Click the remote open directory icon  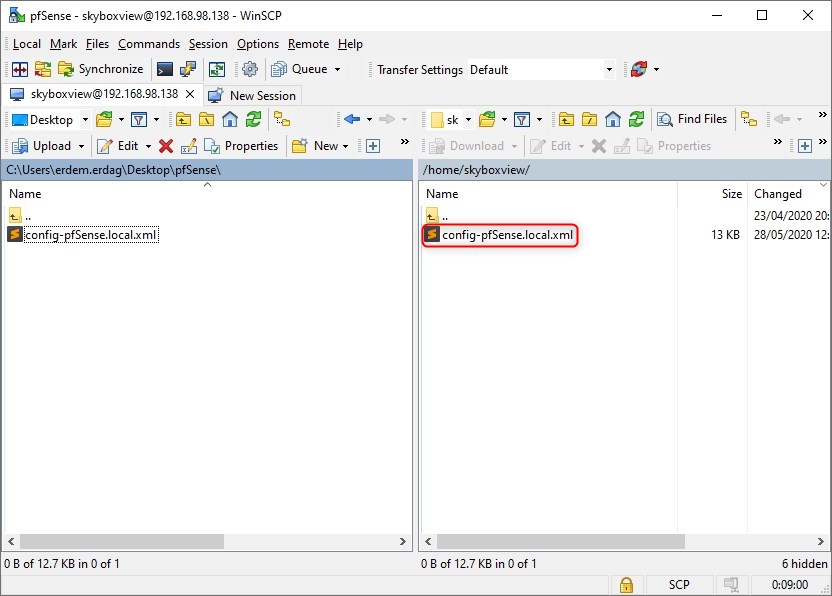click(x=487, y=119)
